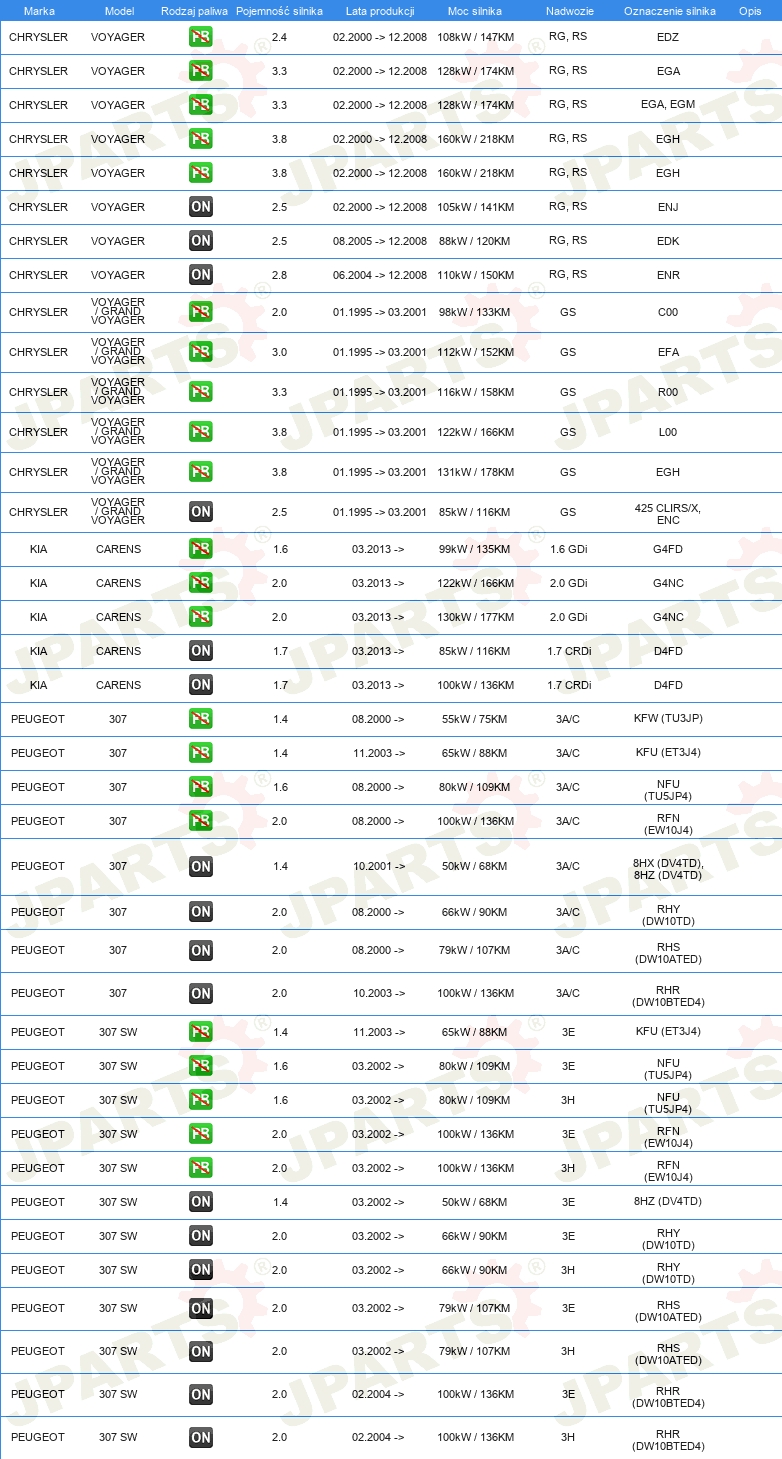Click the production years 08.2005 -> 12.2008 cell
This screenshot has height=1459, width=782.
pyautogui.click(x=380, y=241)
